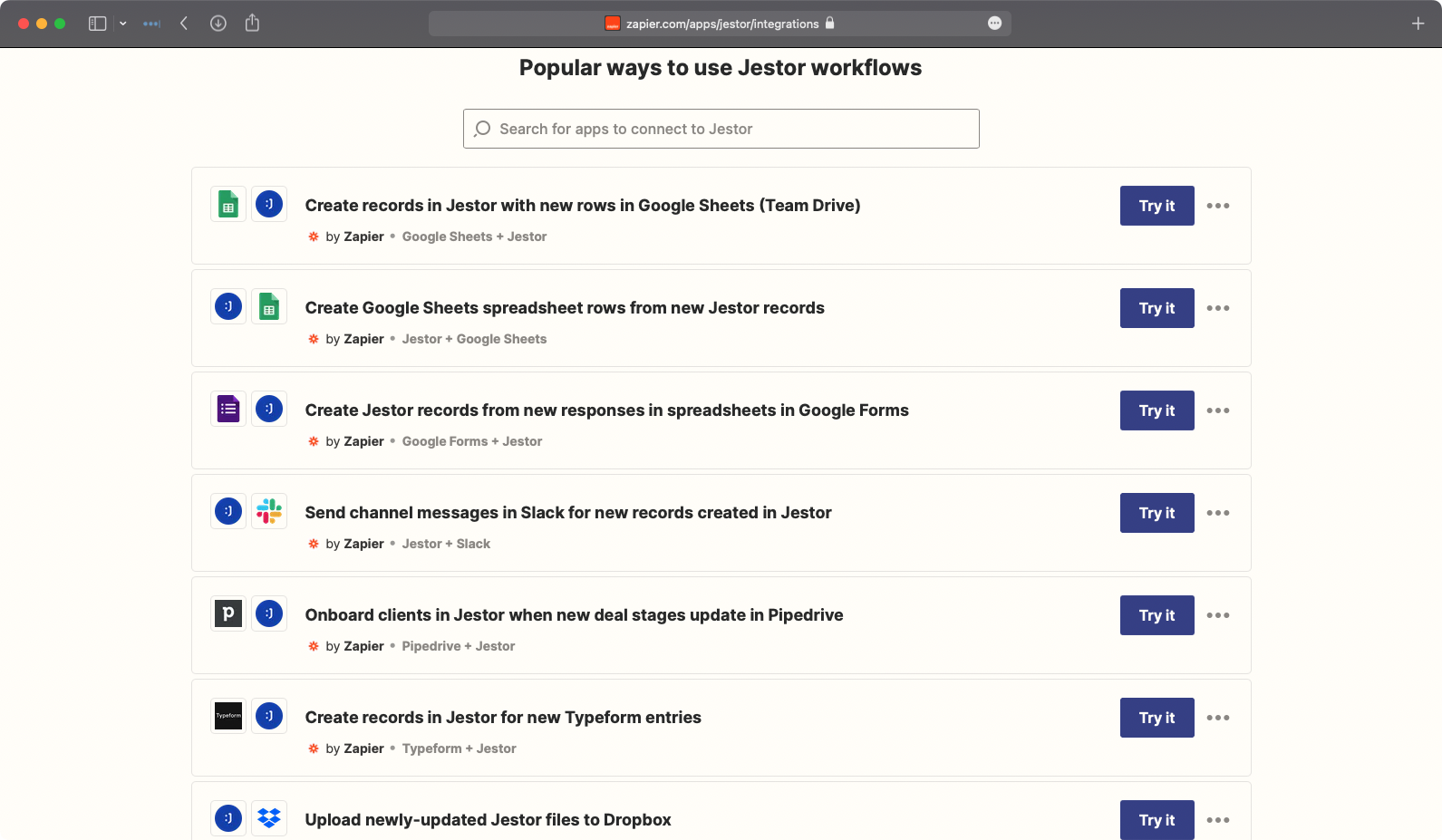Click the Zapier logo beside Google Forms + Jestor
This screenshot has height=840, width=1442.
point(314,441)
